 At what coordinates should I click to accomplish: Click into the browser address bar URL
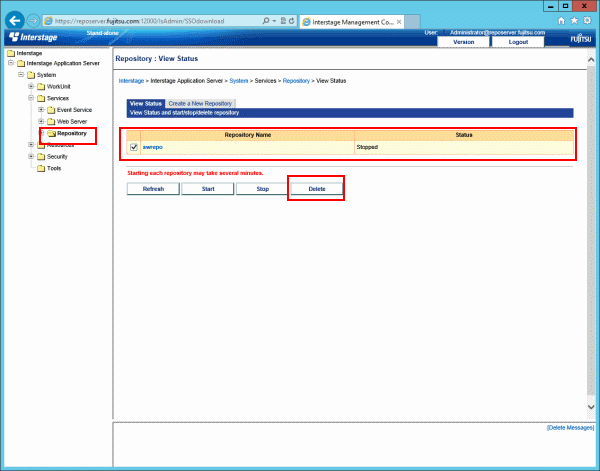click(x=140, y=21)
